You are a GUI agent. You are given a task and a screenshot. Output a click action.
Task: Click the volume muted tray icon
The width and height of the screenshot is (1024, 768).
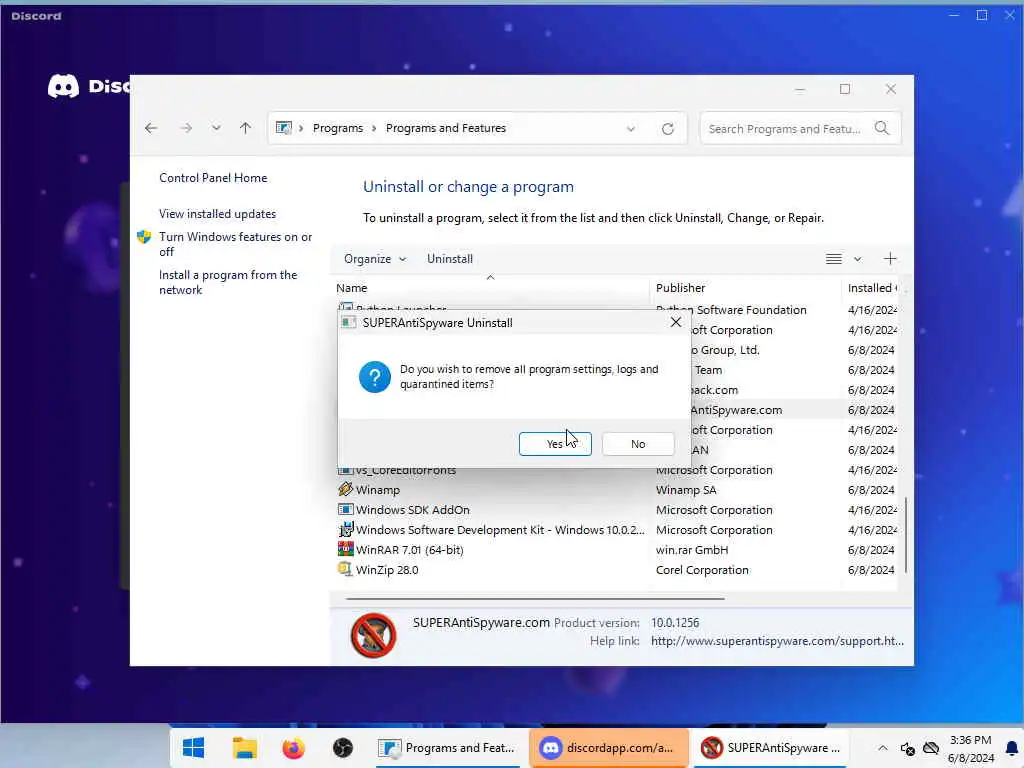(x=907, y=748)
